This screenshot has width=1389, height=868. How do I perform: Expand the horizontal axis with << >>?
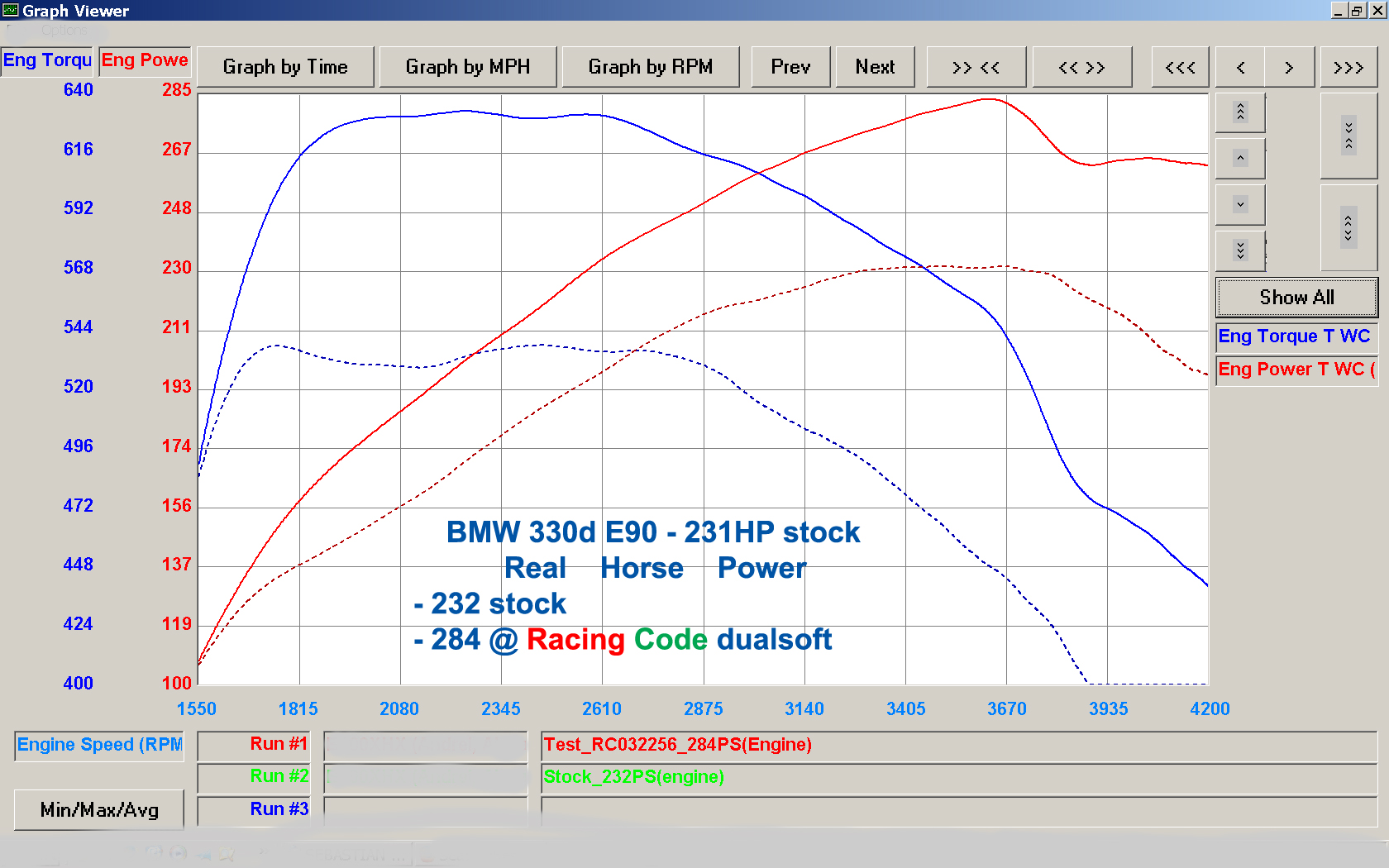[x=1082, y=67]
